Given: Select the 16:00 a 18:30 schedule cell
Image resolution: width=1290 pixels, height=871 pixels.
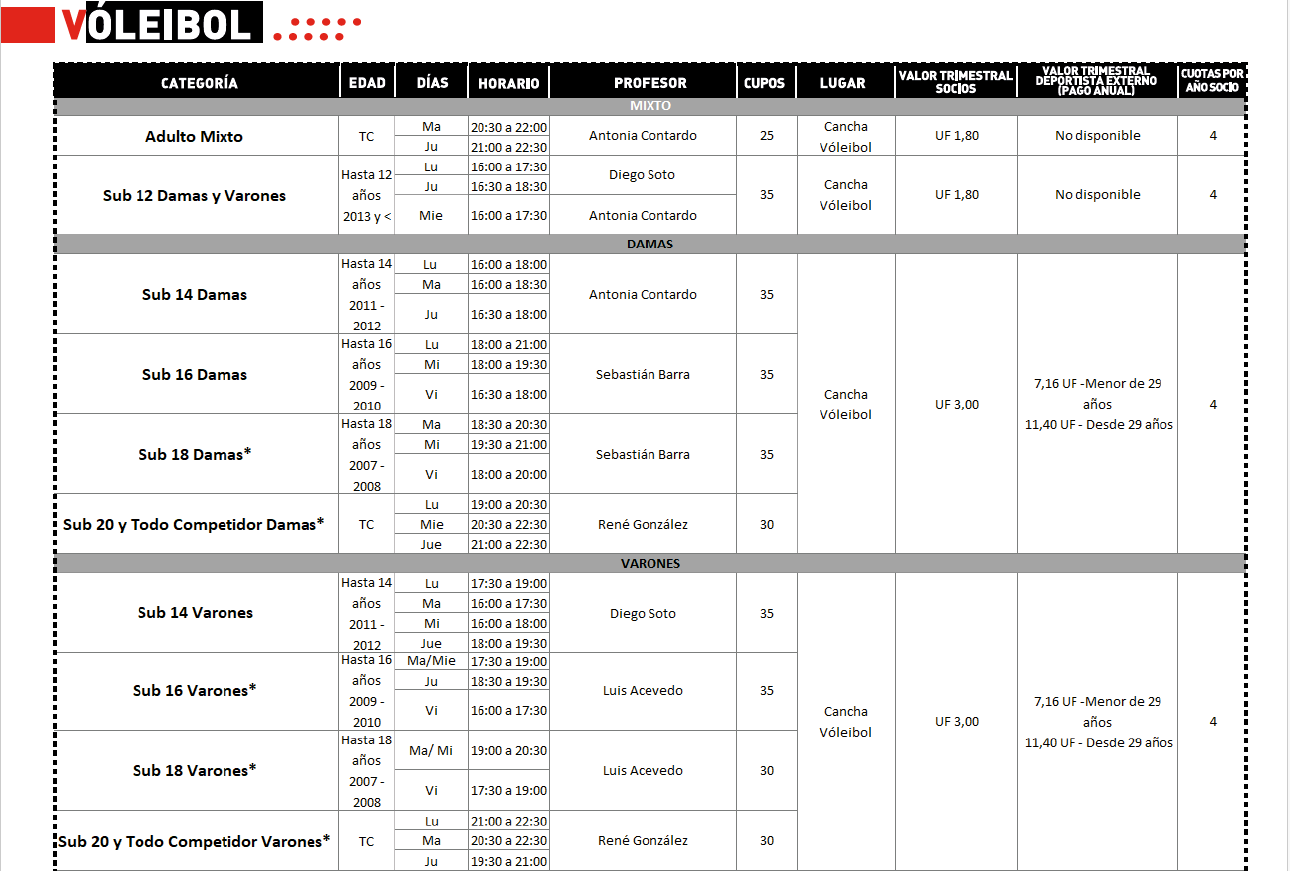Looking at the screenshot, I should tap(508, 284).
